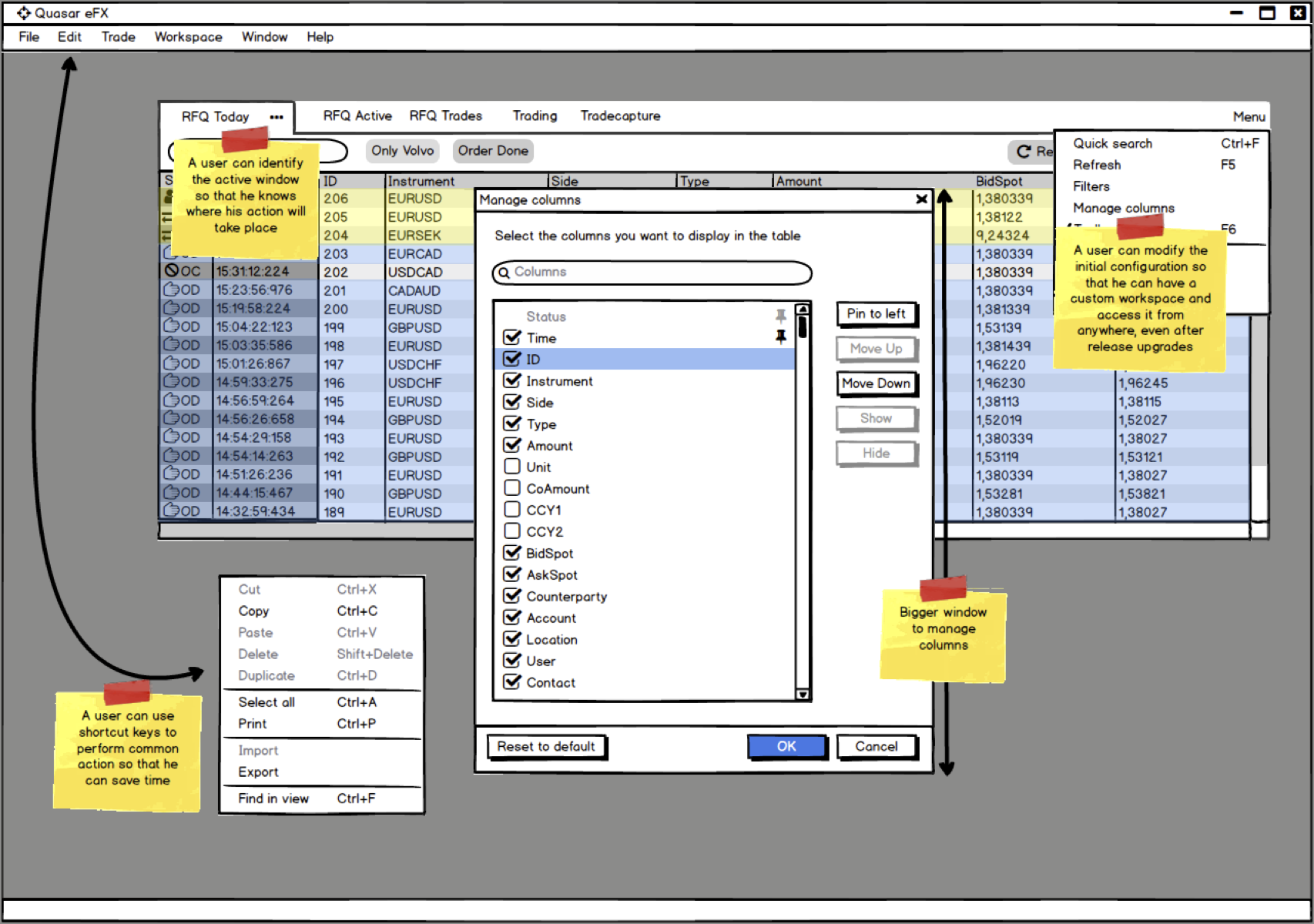Screen dimensions: 1314x924
Task: Click the Move Down button
Action: point(876,383)
